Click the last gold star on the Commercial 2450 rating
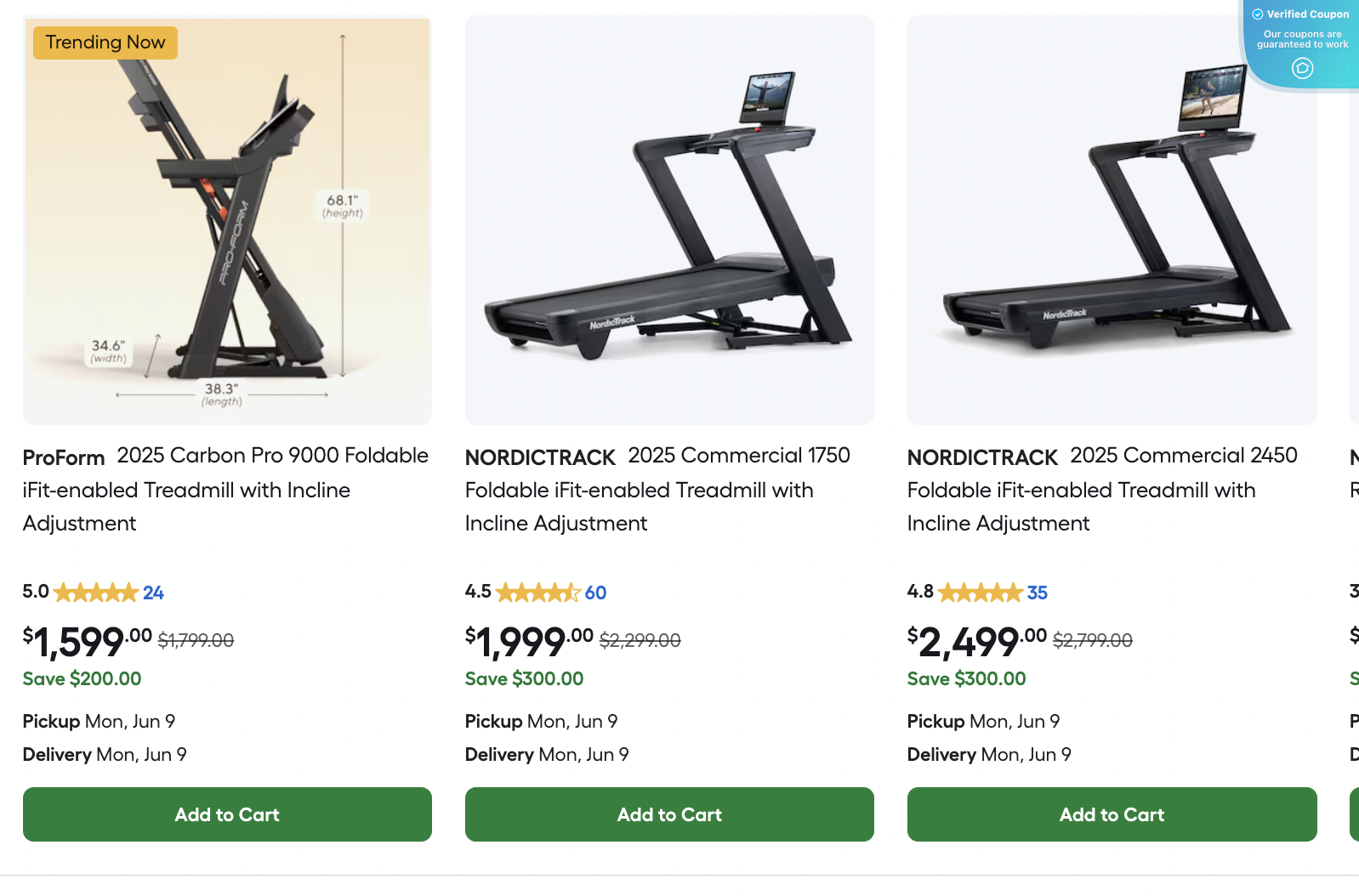Viewport: 1359px width, 896px height. 1014,592
